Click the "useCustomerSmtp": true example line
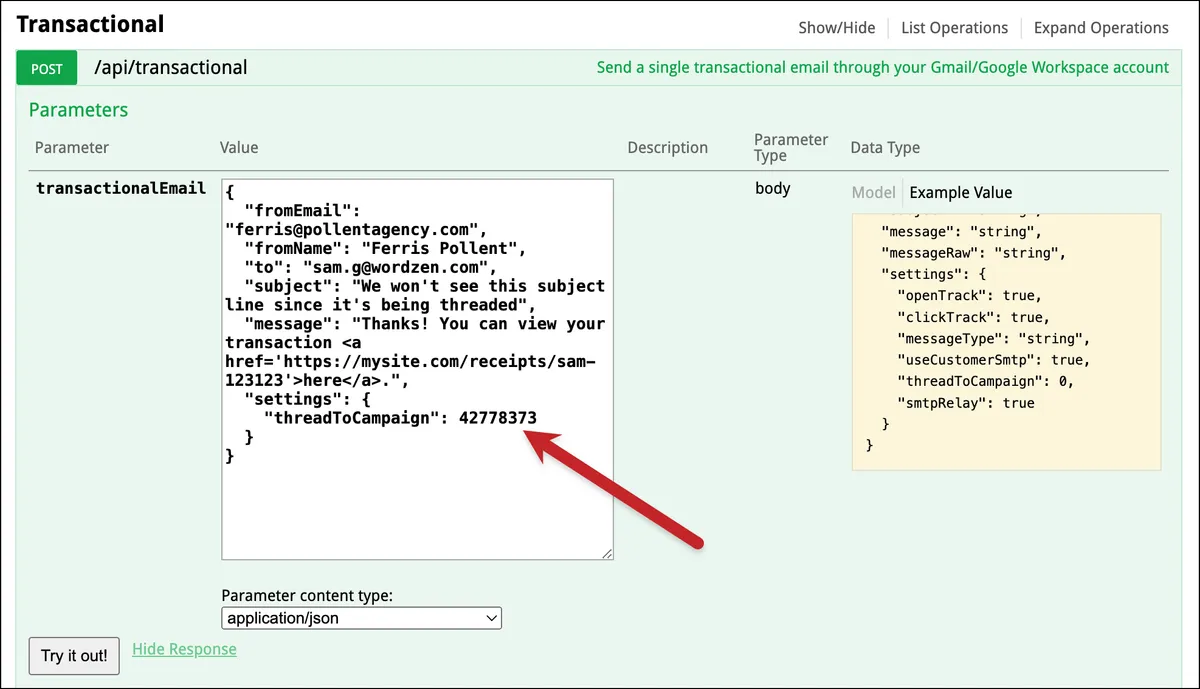The image size is (1200, 689). 994,360
